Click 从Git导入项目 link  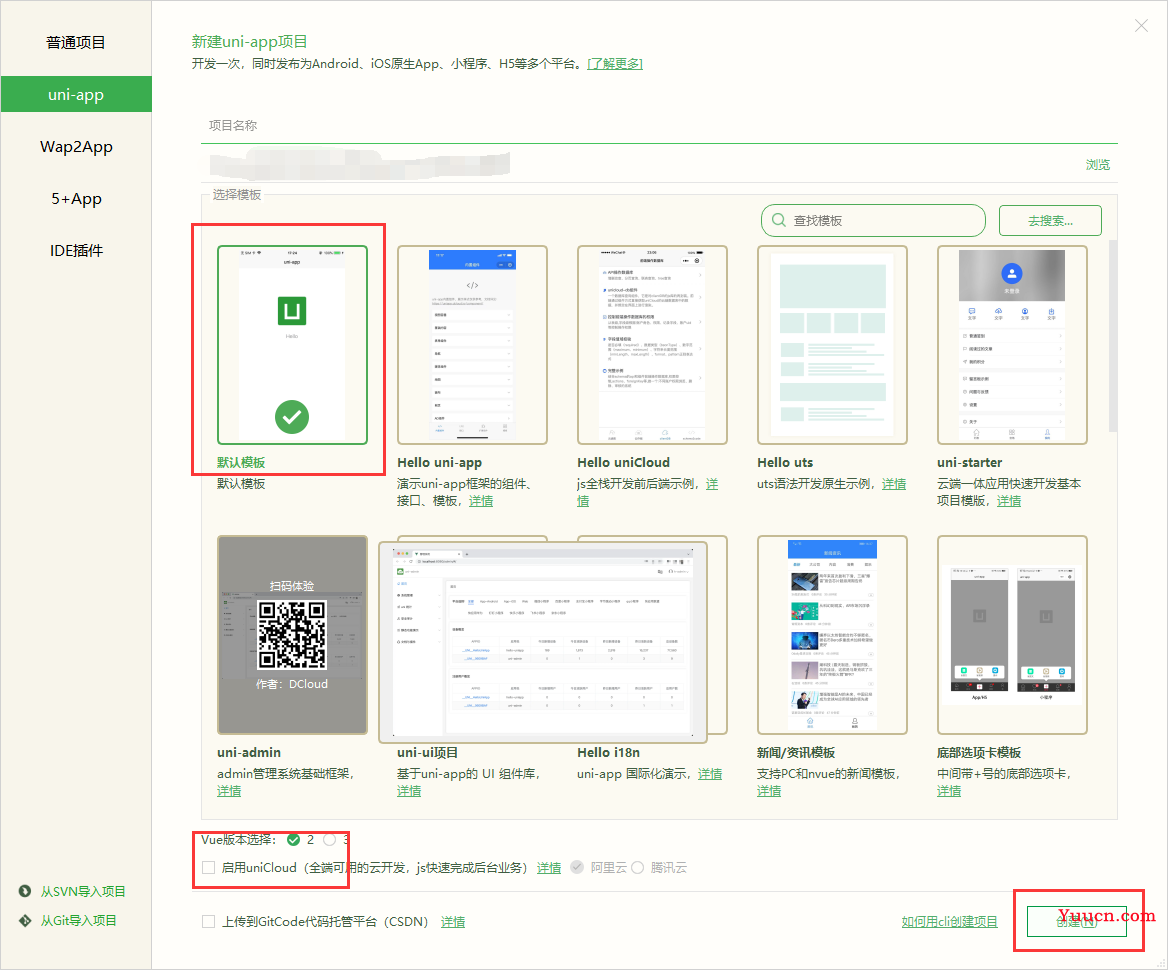tap(78, 920)
